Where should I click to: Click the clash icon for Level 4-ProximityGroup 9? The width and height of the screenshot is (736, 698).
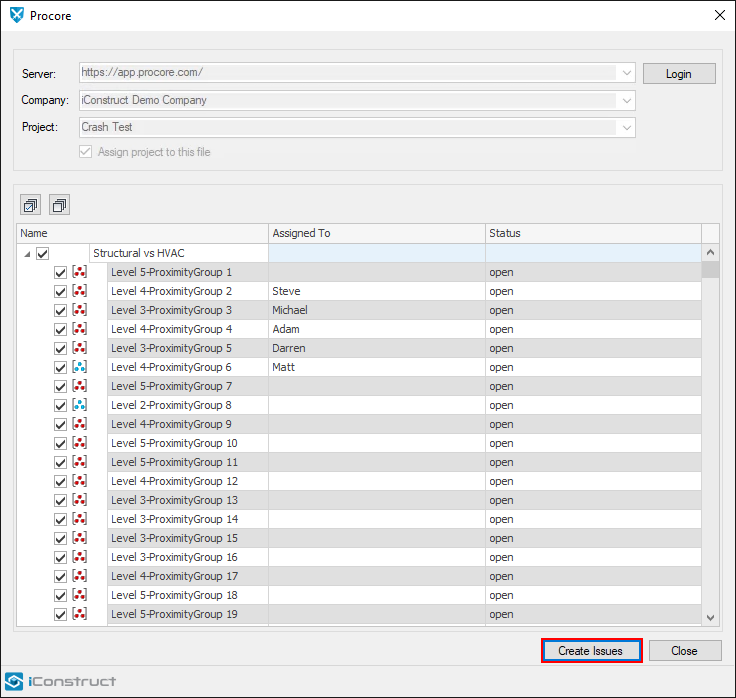click(80, 424)
